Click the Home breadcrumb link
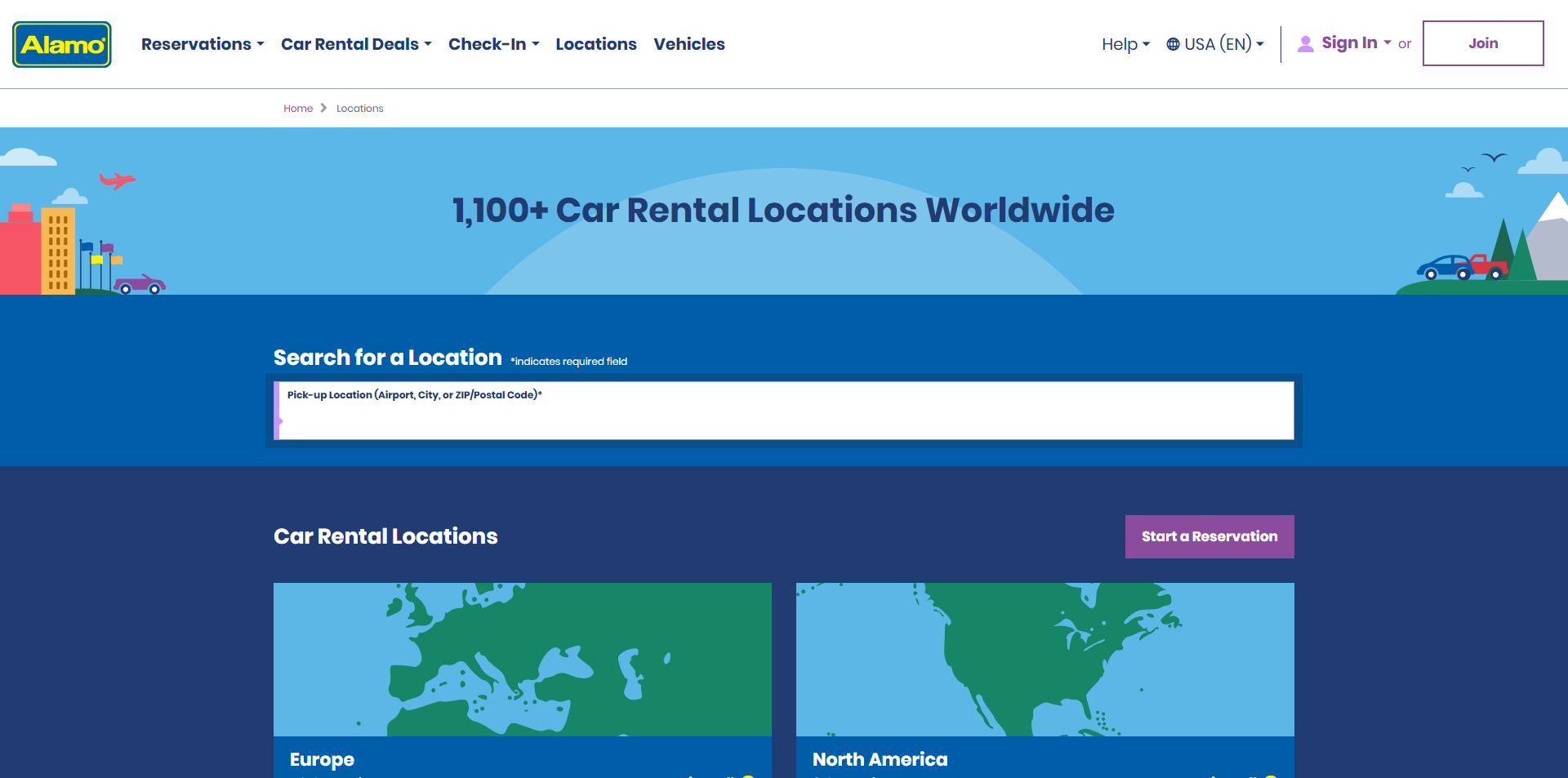 click(298, 109)
